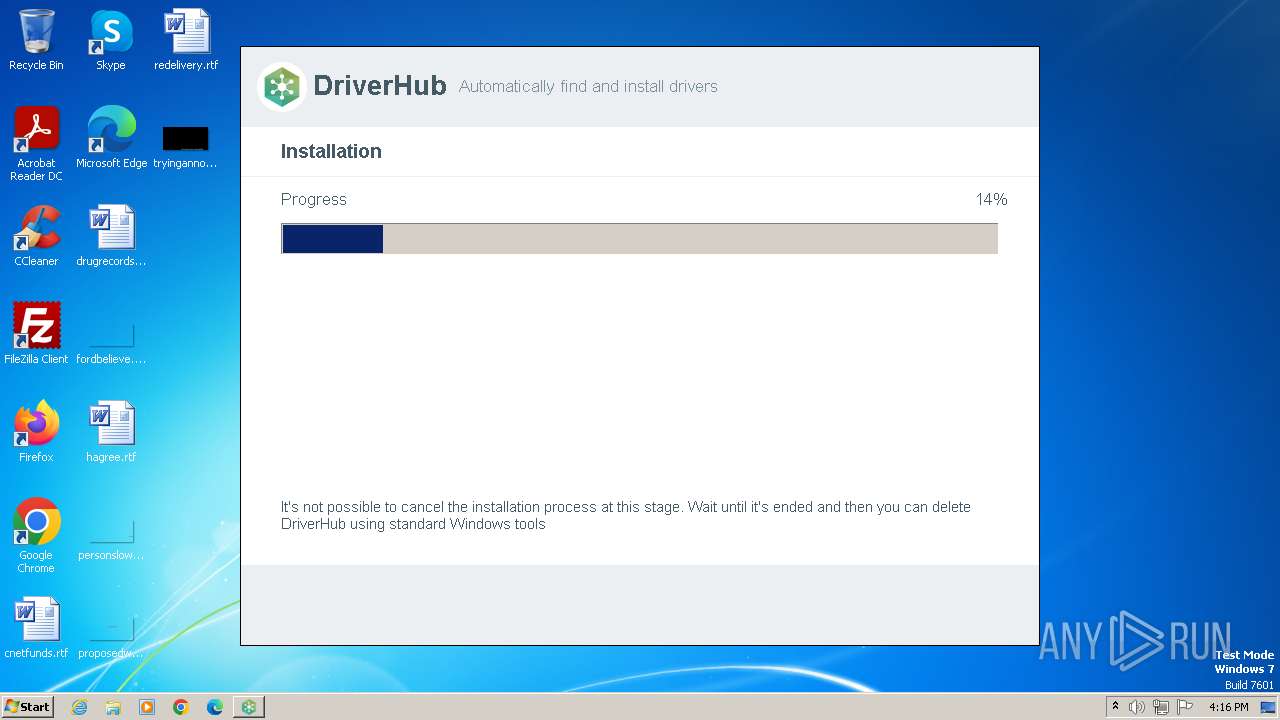This screenshot has height=720, width=1280.
Task: Open the volume speaker tray icon
Action: [x=1137, y=707]
